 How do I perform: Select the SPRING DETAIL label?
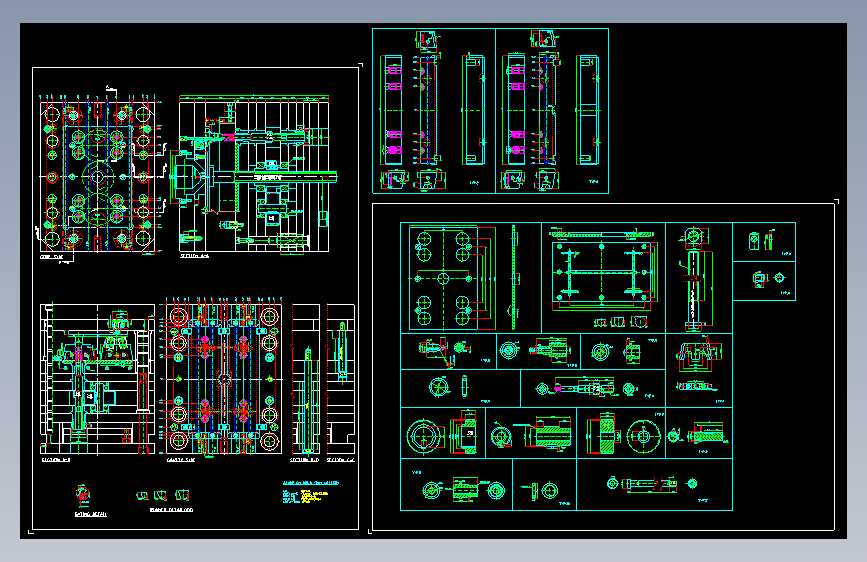(x=91, y=514)
